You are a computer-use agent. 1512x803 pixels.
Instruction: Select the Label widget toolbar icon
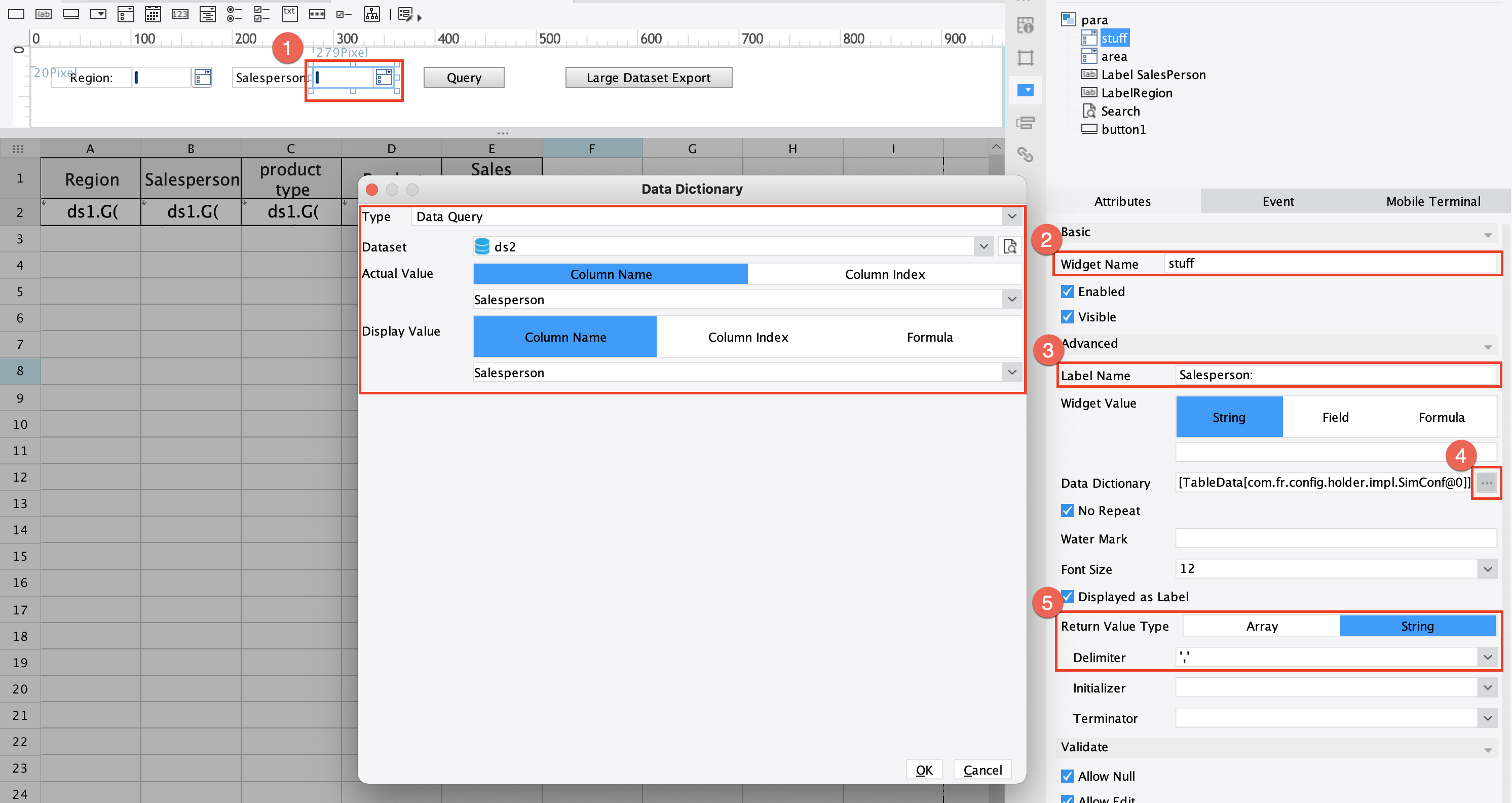44,14
